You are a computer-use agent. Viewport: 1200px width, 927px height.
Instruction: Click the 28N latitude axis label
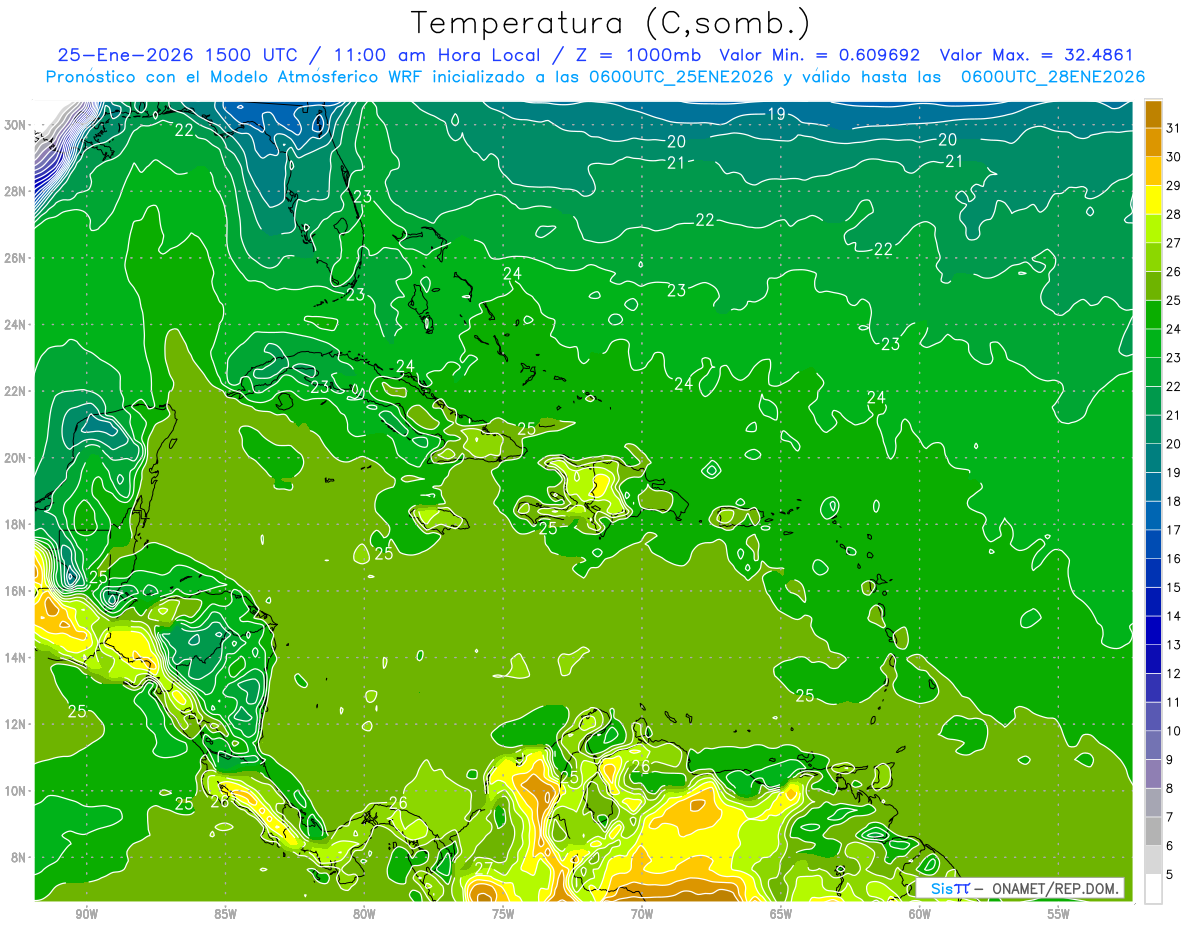tap(16, 191)
